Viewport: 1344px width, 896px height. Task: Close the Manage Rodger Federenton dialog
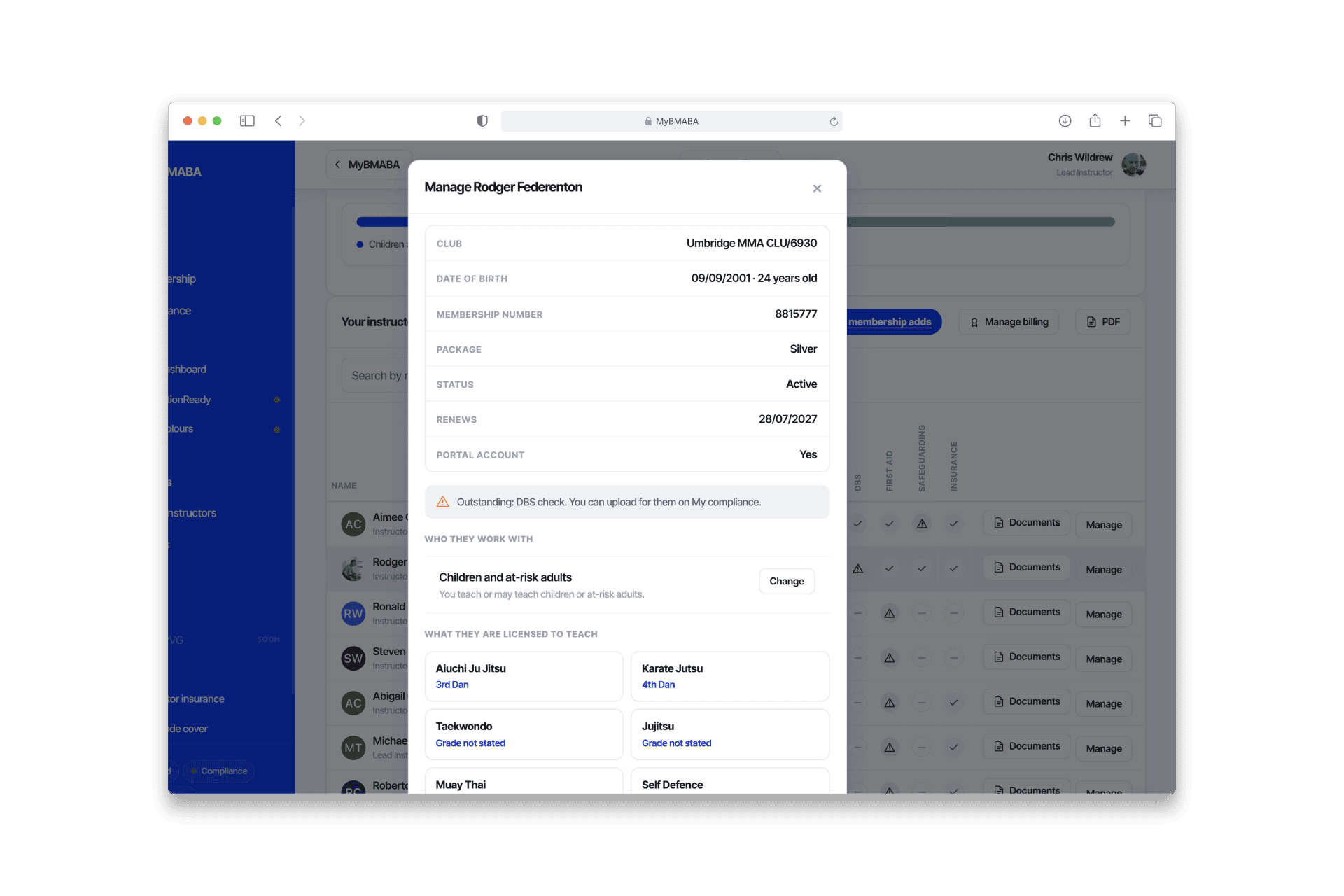817,188
